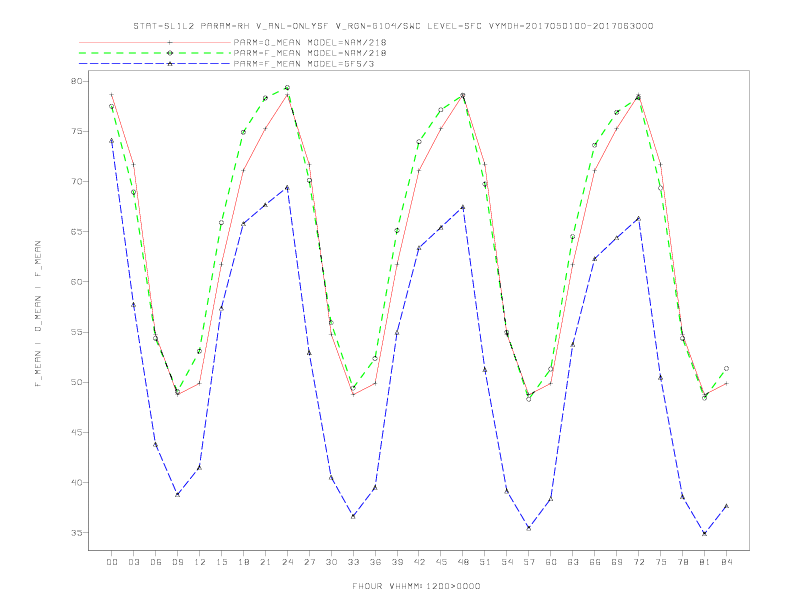The image size is (792, 612).
Task: Click y-axis tick label 80
Action: (76, 81)
